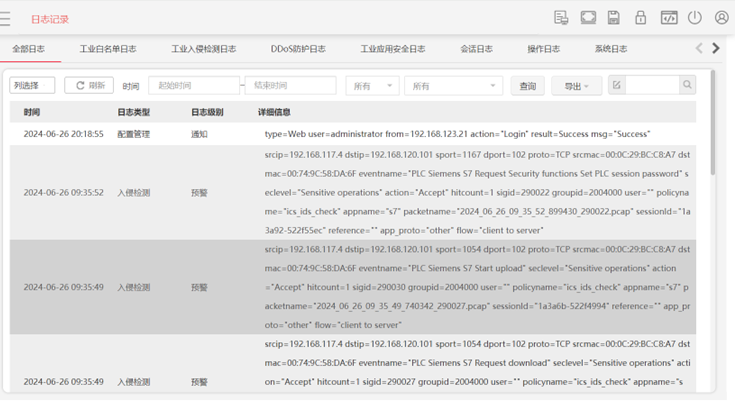
Task: Open the 导出 export dropdown
Action: pyautogui.click(x=577, y=86)
